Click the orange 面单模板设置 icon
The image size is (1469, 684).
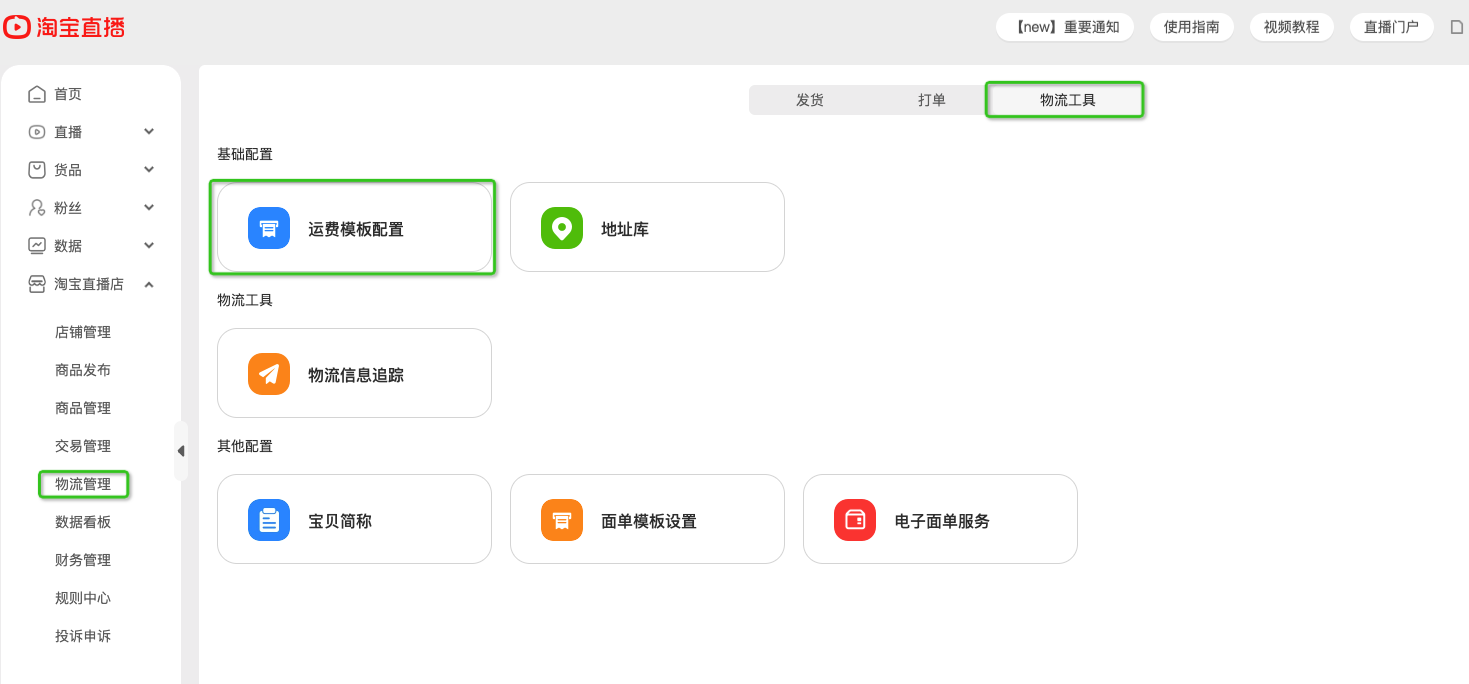pyautogui.click(x=562, y=520)
